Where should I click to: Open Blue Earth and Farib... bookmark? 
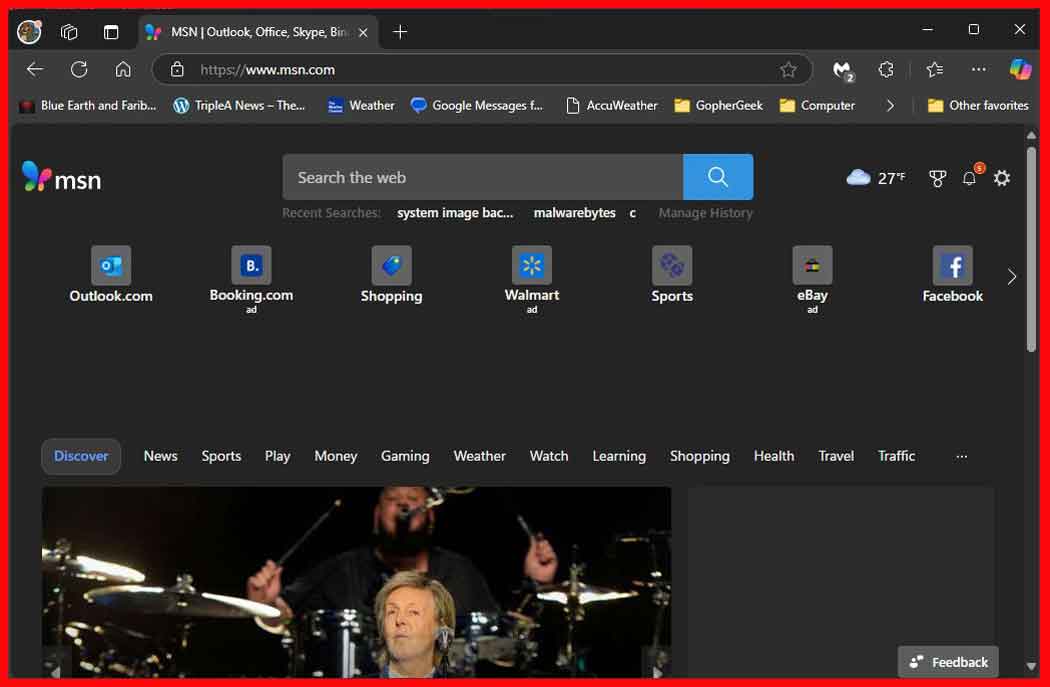[x=88, y=106]
